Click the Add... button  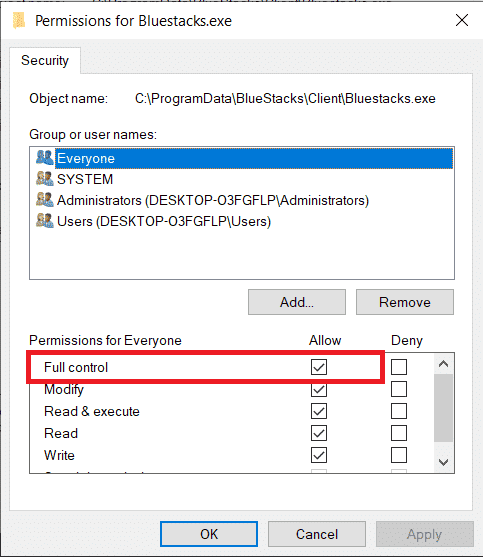pyautogui.click(x=297, y=302)
